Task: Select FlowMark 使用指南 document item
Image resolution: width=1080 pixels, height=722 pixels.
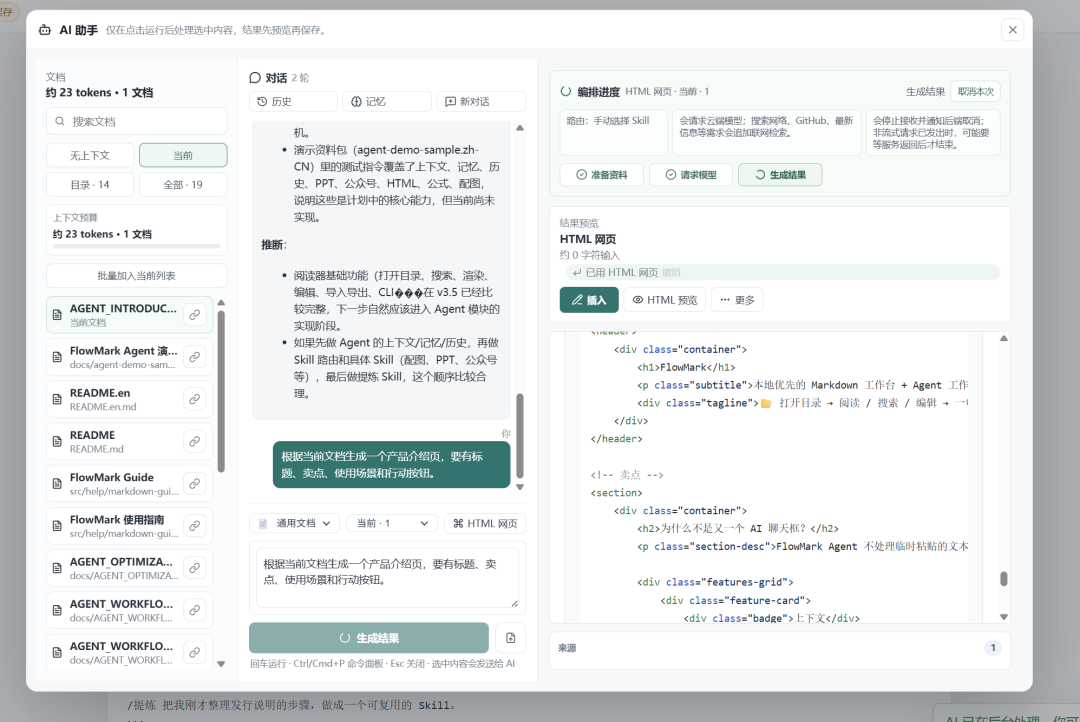Action: click(129, 526)
